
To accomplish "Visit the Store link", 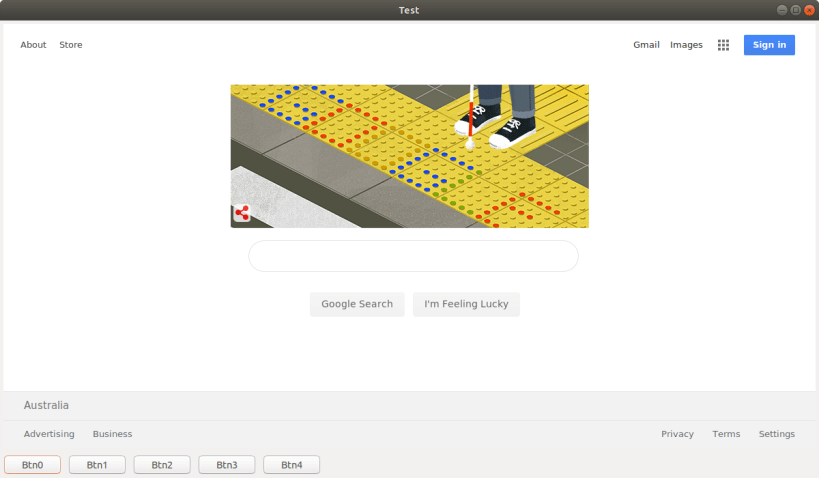I will click(x=71, y=45).
